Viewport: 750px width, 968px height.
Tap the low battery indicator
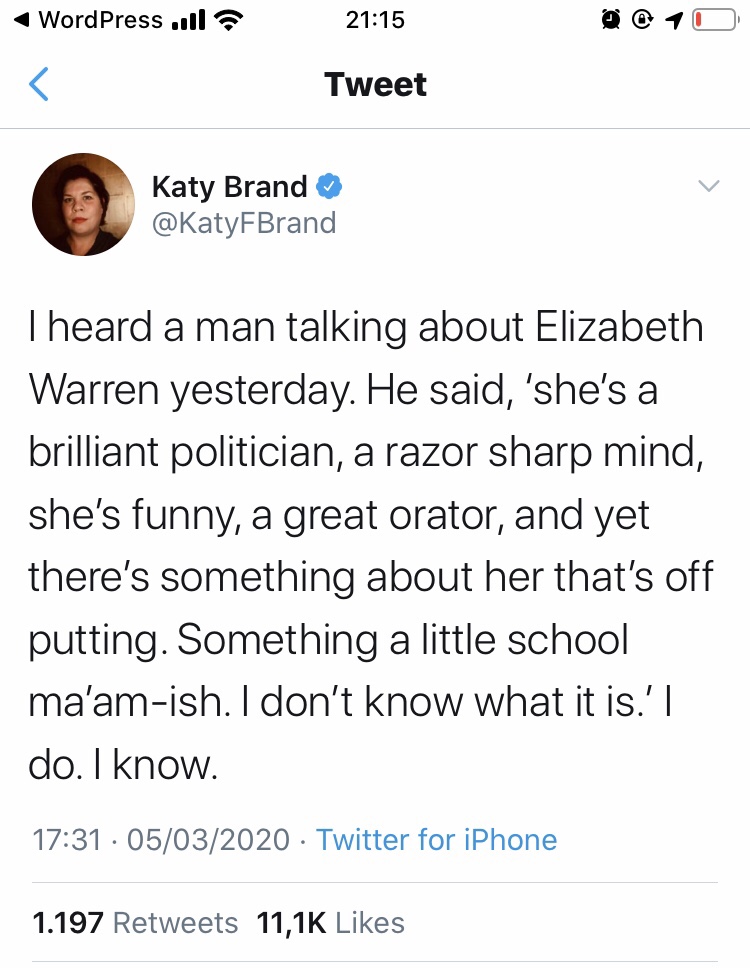tap(714, 20)
